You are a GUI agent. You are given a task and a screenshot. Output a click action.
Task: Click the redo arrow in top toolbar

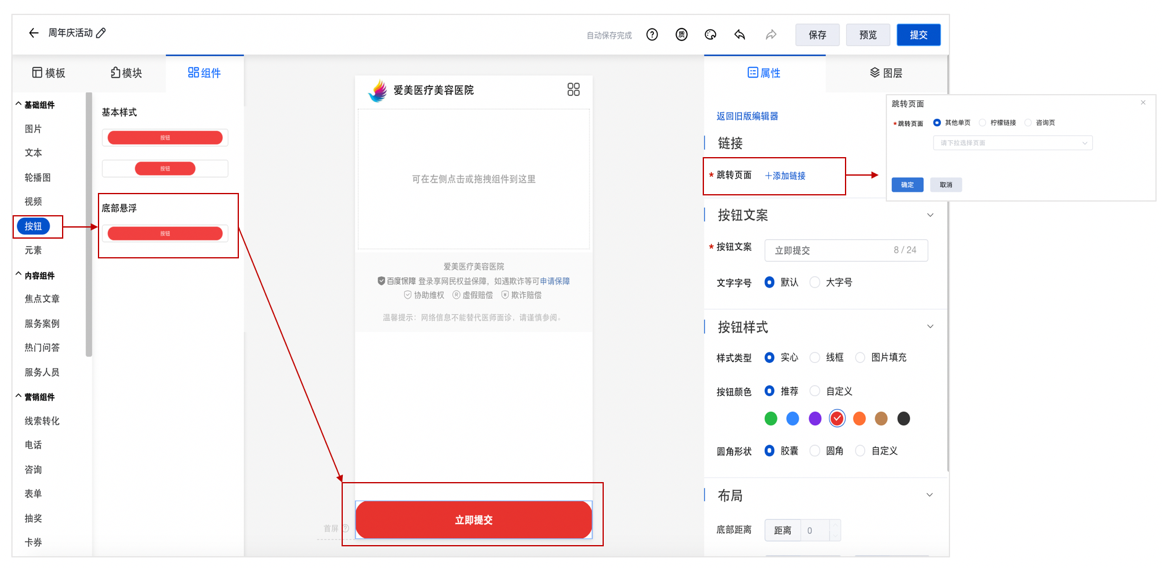point(771,35)
